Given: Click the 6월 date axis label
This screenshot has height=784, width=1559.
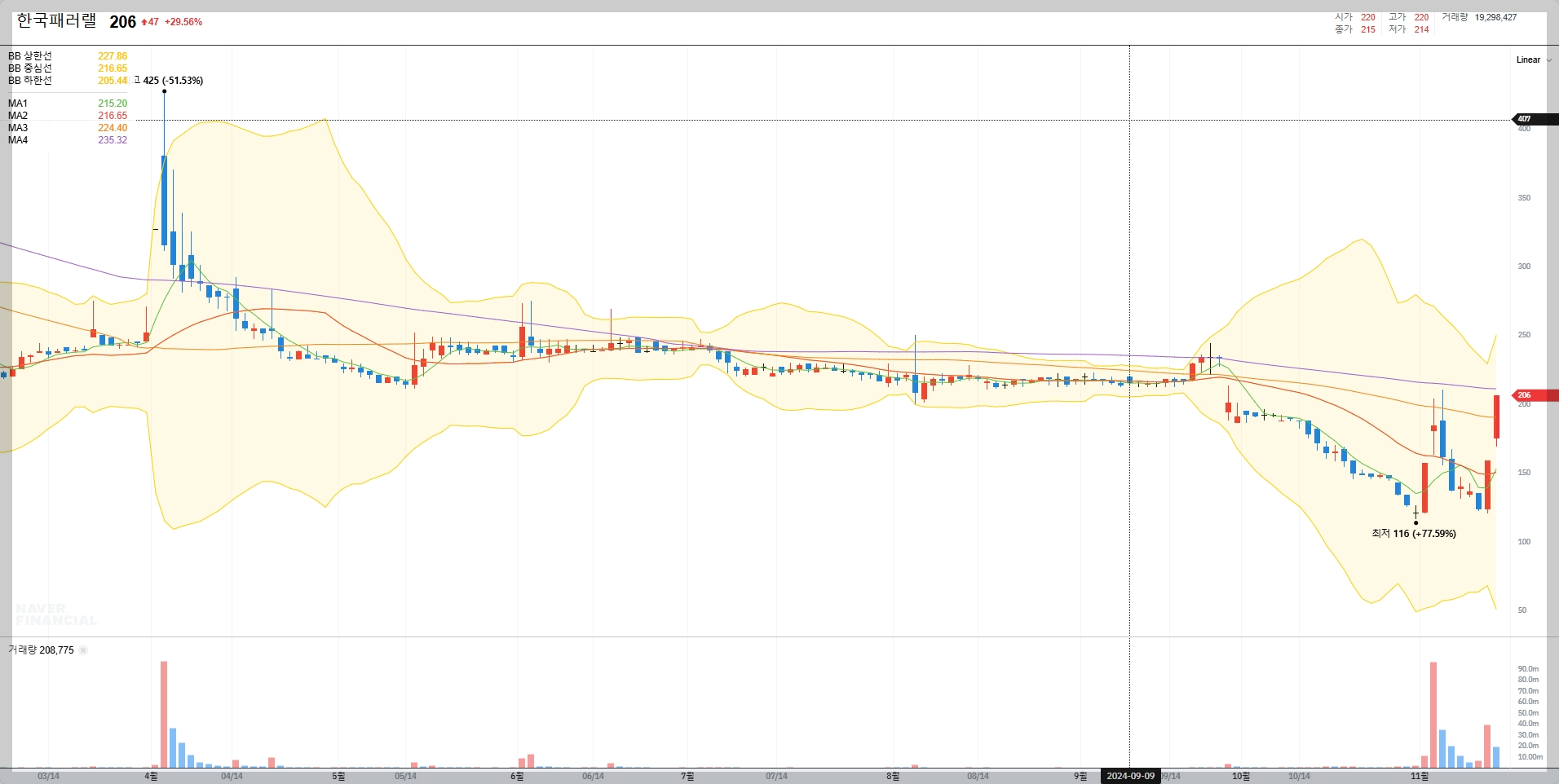Looking at the screenshot, I should pyautogui.click(x=517, y=776).
